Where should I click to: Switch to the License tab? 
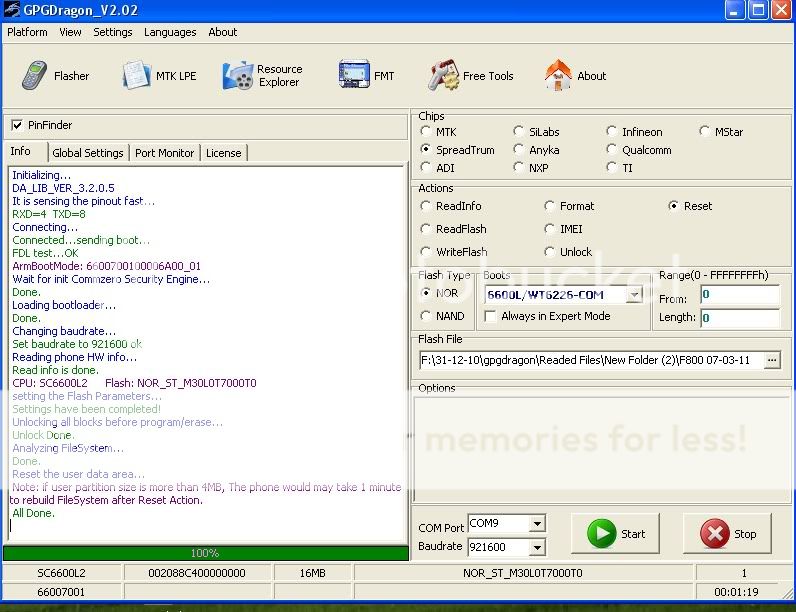tap(223, 153)
